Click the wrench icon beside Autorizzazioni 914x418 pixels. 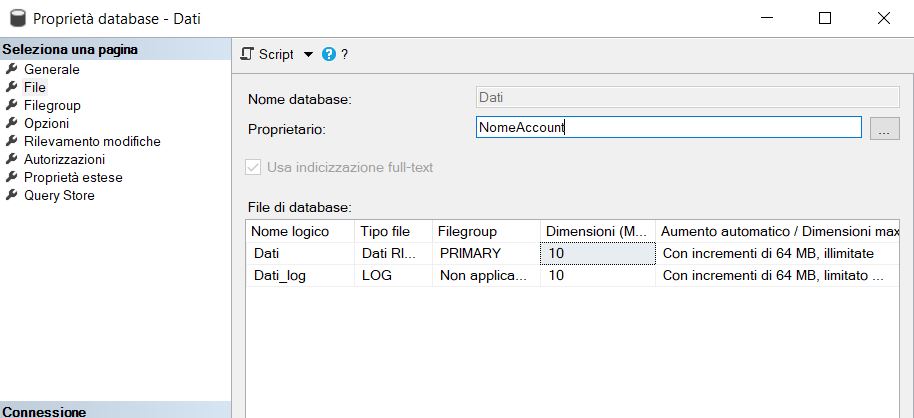coord(12,160)
